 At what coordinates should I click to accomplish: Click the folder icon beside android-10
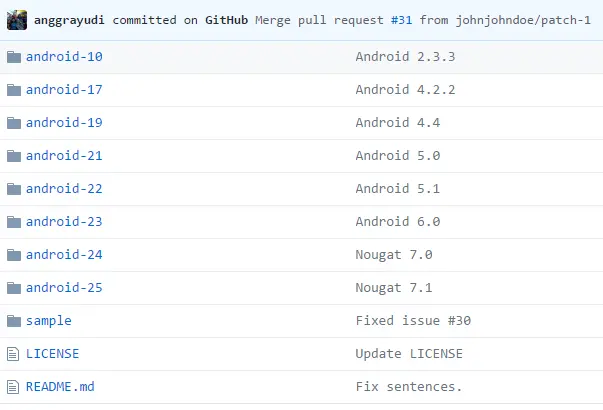pyautogui.click(x=14, y=57)
